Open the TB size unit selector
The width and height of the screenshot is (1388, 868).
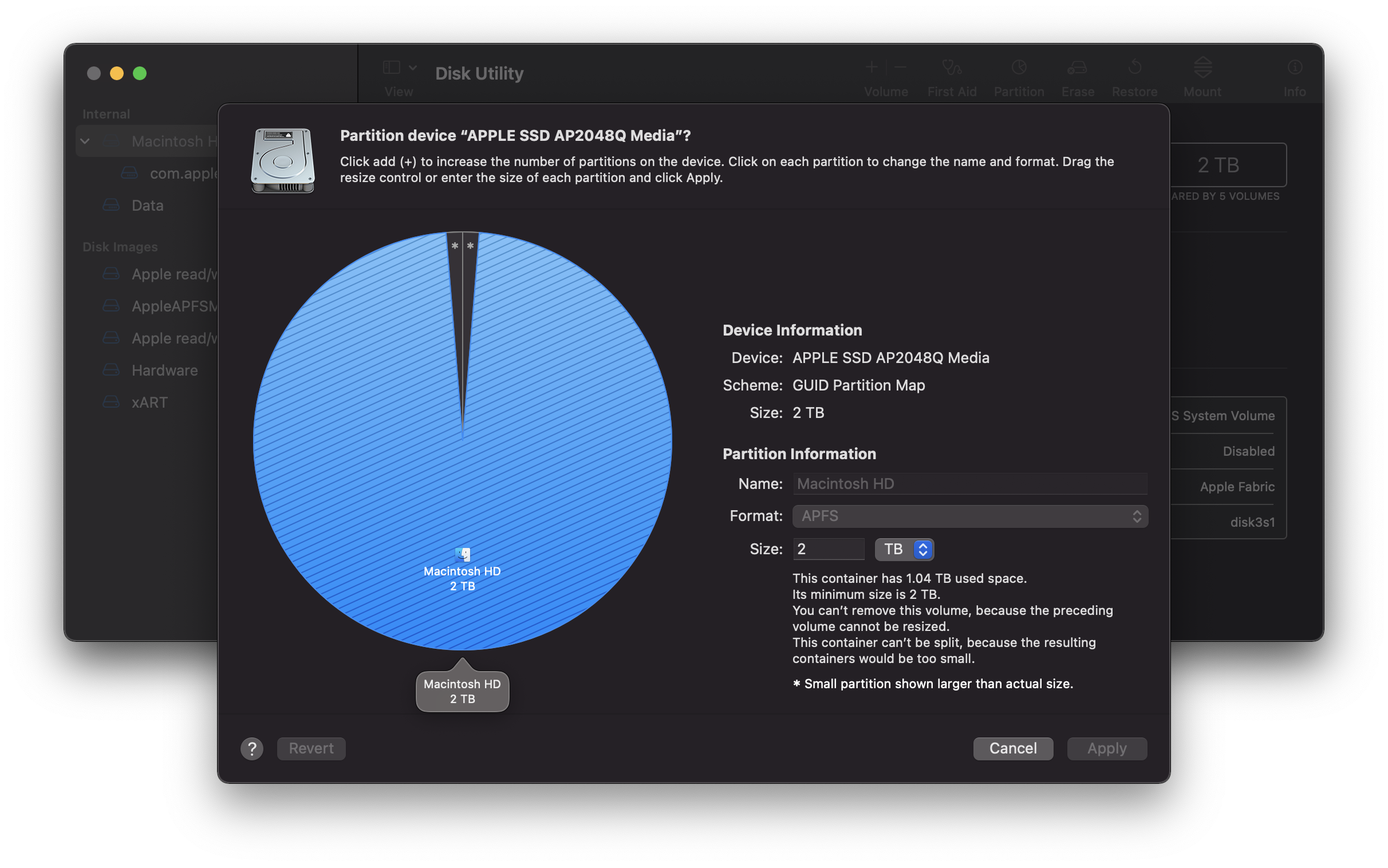coord(904,550)
